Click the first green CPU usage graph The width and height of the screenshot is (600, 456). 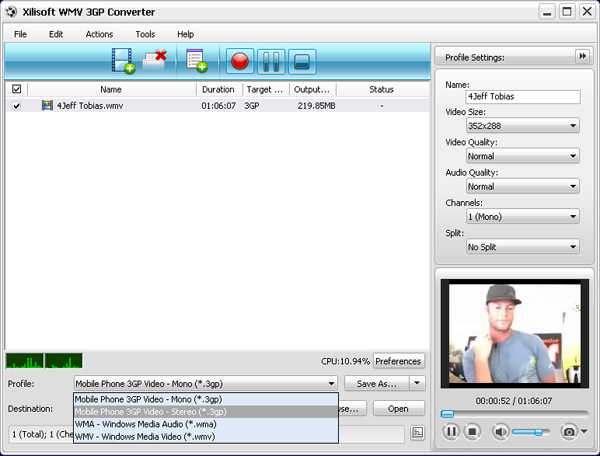(x=24, y=361)
